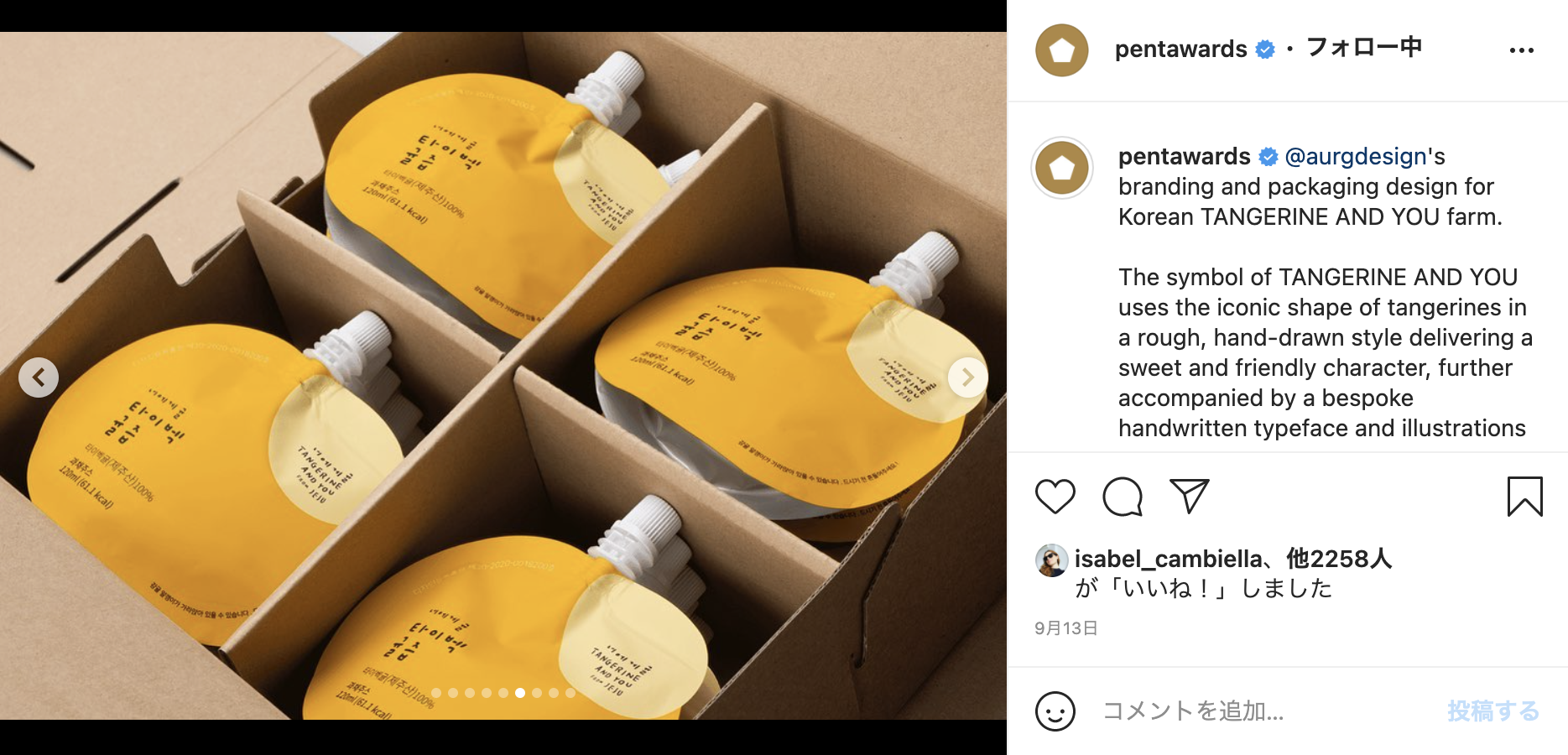The width and height of the screenshot is (1568, 755).
Task: Open pentawards username in post header
Action: tap(1180, 49)
